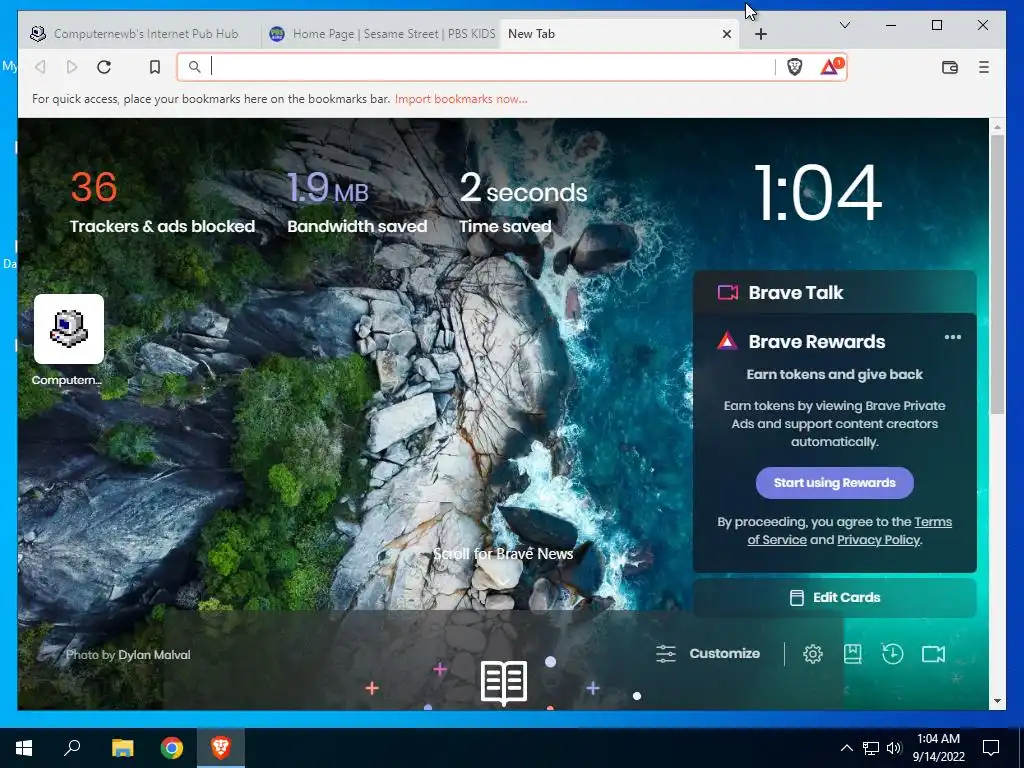Viewport: 1024px width, 768px height.
Task: Open the Brave Wallet icon
Action: (950, 67)
